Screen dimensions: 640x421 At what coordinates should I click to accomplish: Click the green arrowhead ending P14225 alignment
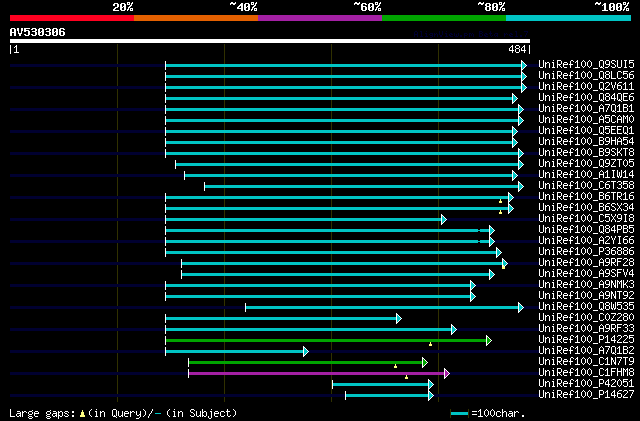pyautogui.click(x=489, y=340)
